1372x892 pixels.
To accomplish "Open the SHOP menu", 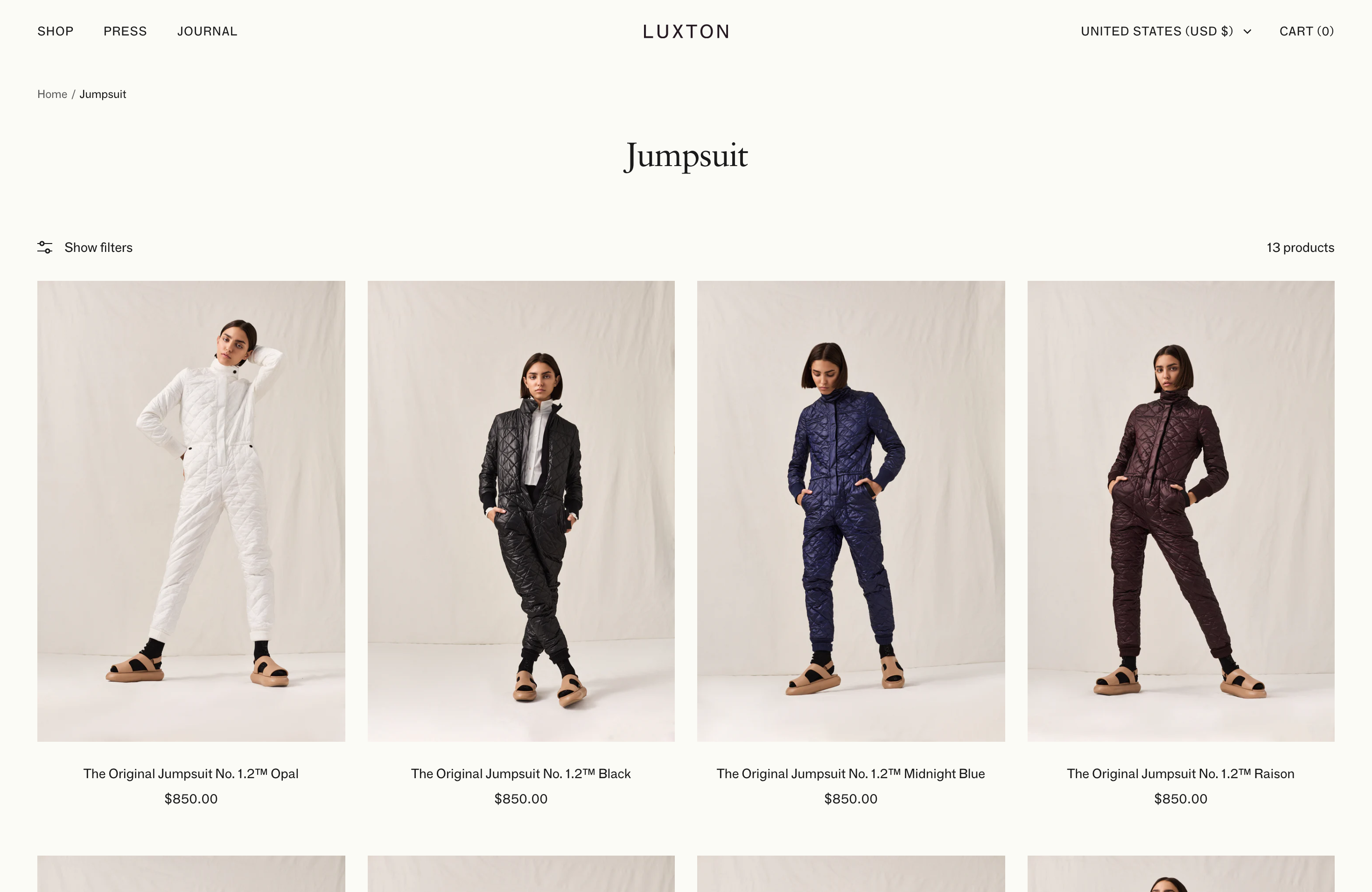I will [56, 31].
